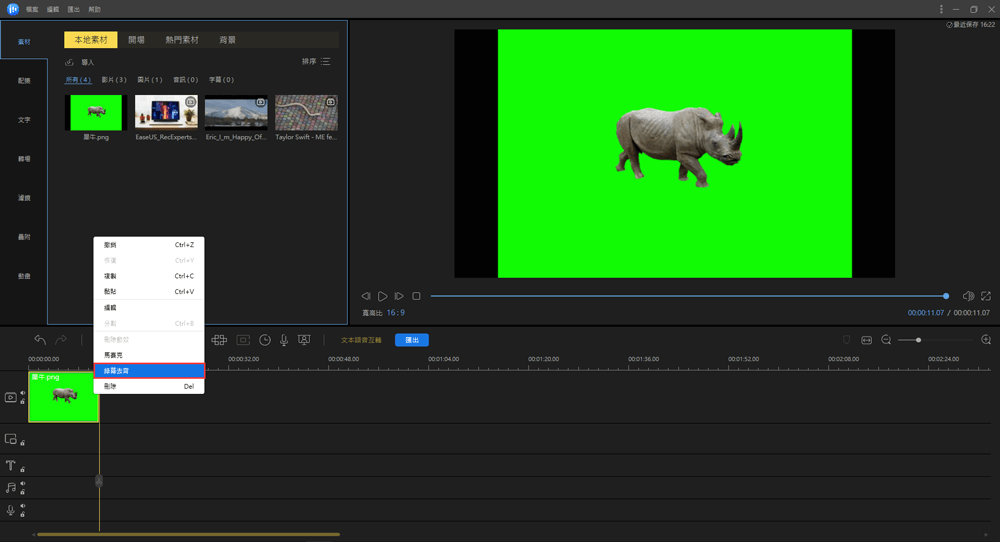Viewport: 1000px width, 542px height.
Task: Mute the music track speaker toggle
Action: [22, 484]
